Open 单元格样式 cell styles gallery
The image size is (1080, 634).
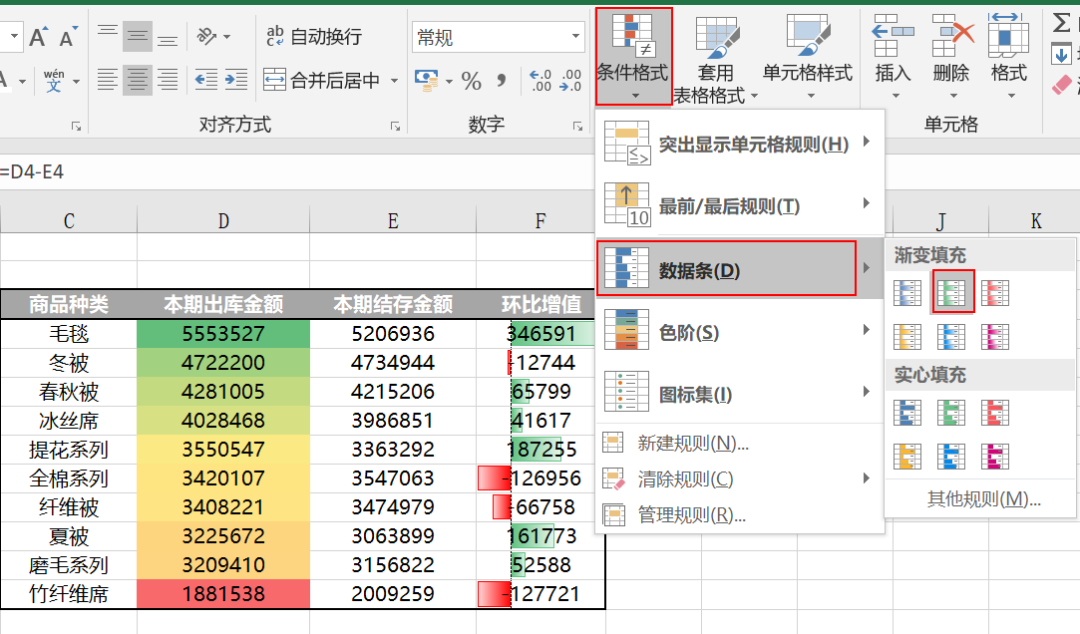pos(808,57)
